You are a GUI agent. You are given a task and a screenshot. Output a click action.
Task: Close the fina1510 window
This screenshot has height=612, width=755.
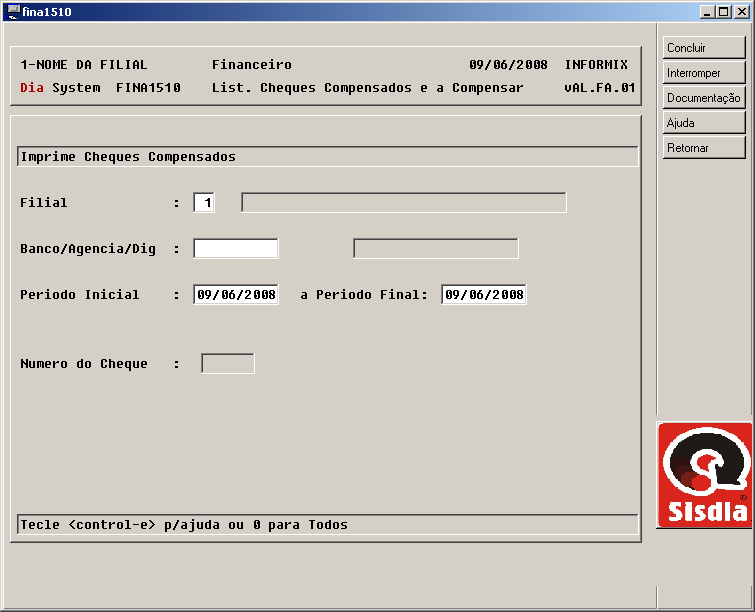(741, 12)
